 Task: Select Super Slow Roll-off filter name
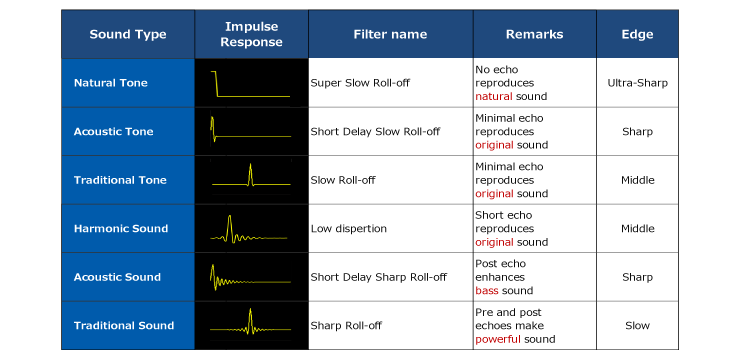(360, 83)
